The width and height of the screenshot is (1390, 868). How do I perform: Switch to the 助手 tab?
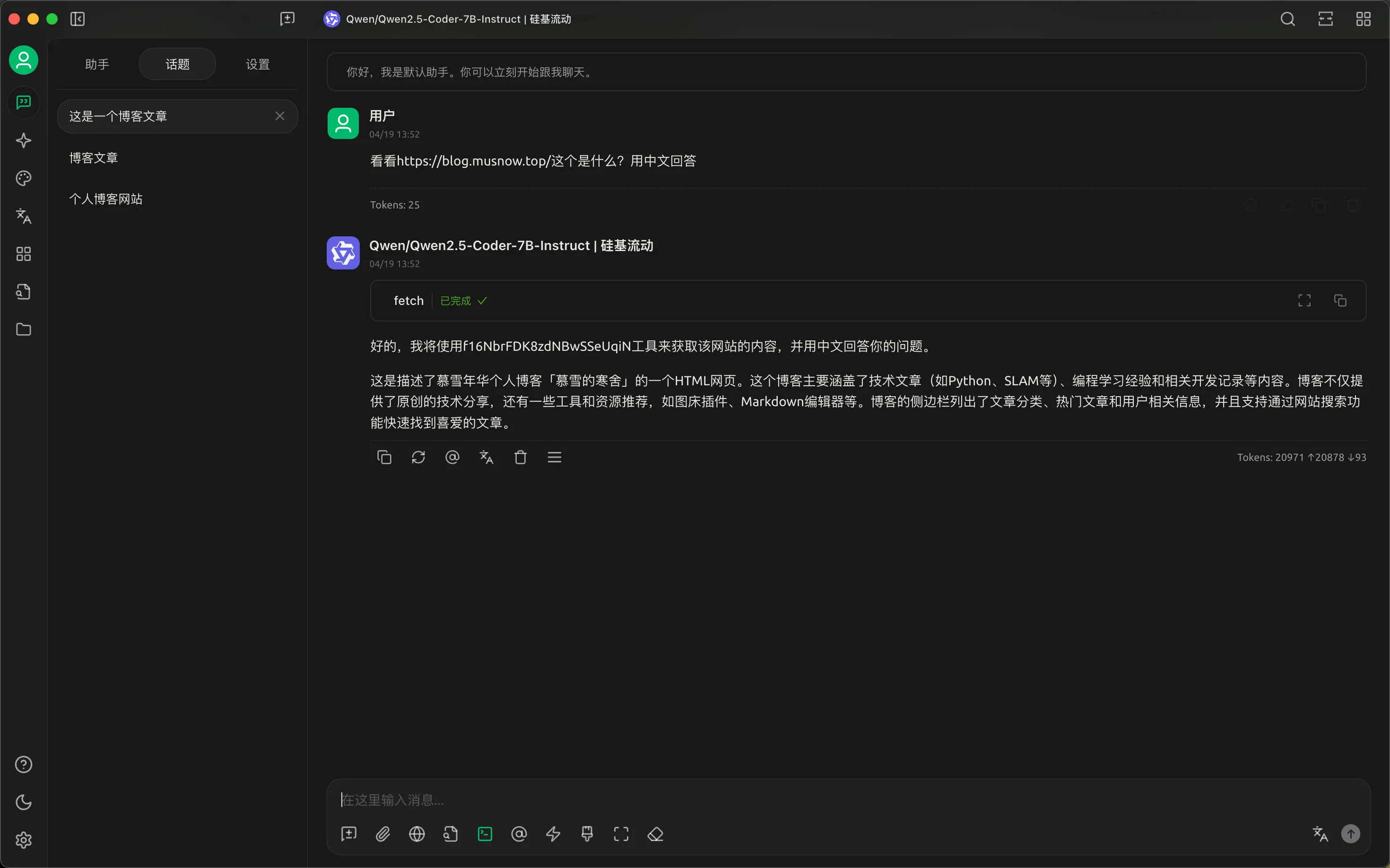tap(96, 64)
